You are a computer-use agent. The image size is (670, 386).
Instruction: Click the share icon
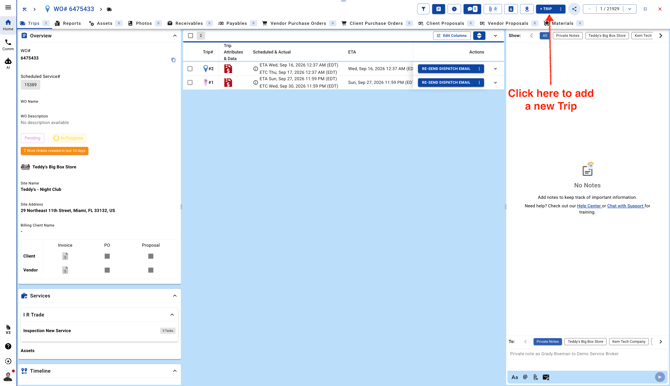574,9
